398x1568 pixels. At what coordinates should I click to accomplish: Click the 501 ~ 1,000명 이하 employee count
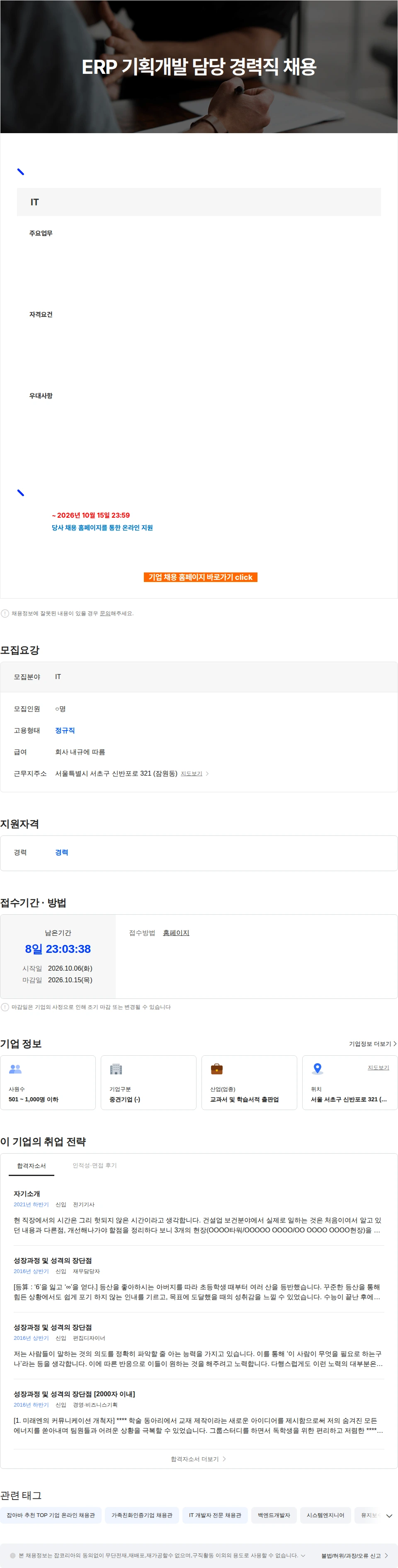click(x=34, y=1099)
